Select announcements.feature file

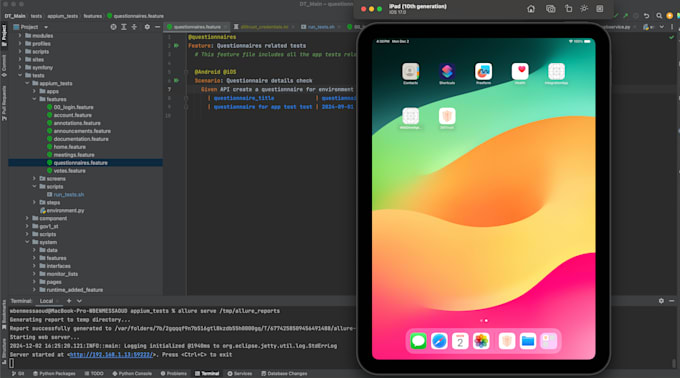tap(82, 131)
